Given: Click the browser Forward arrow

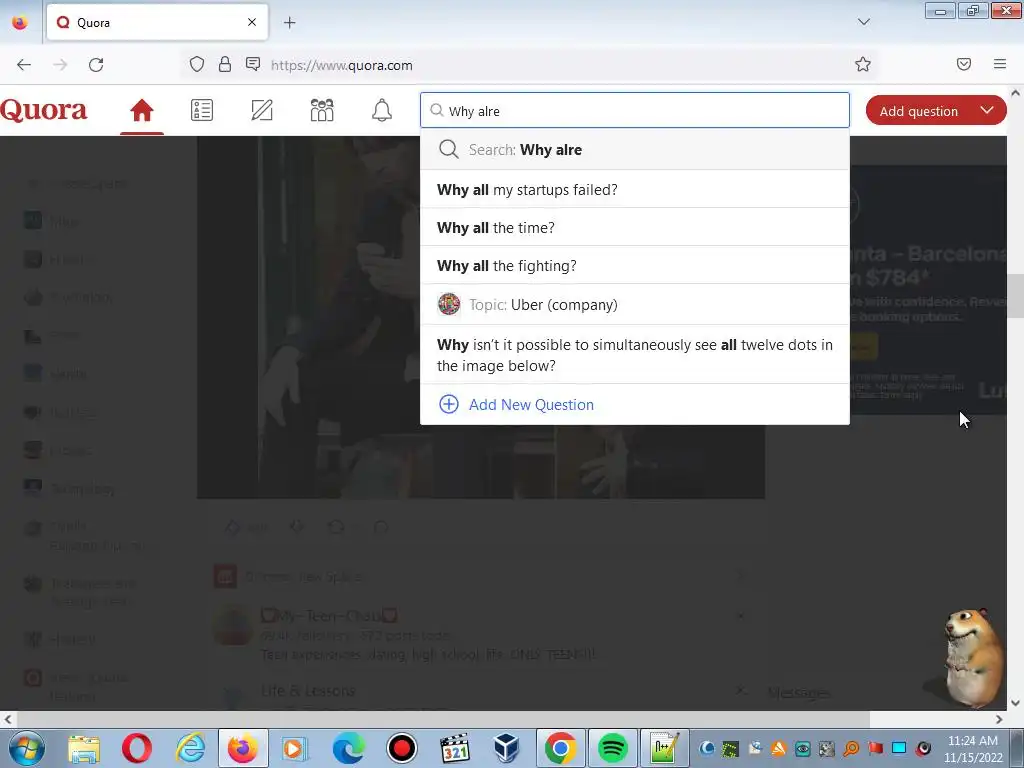Looking at the screenshot, I should [x=60, y=65].
